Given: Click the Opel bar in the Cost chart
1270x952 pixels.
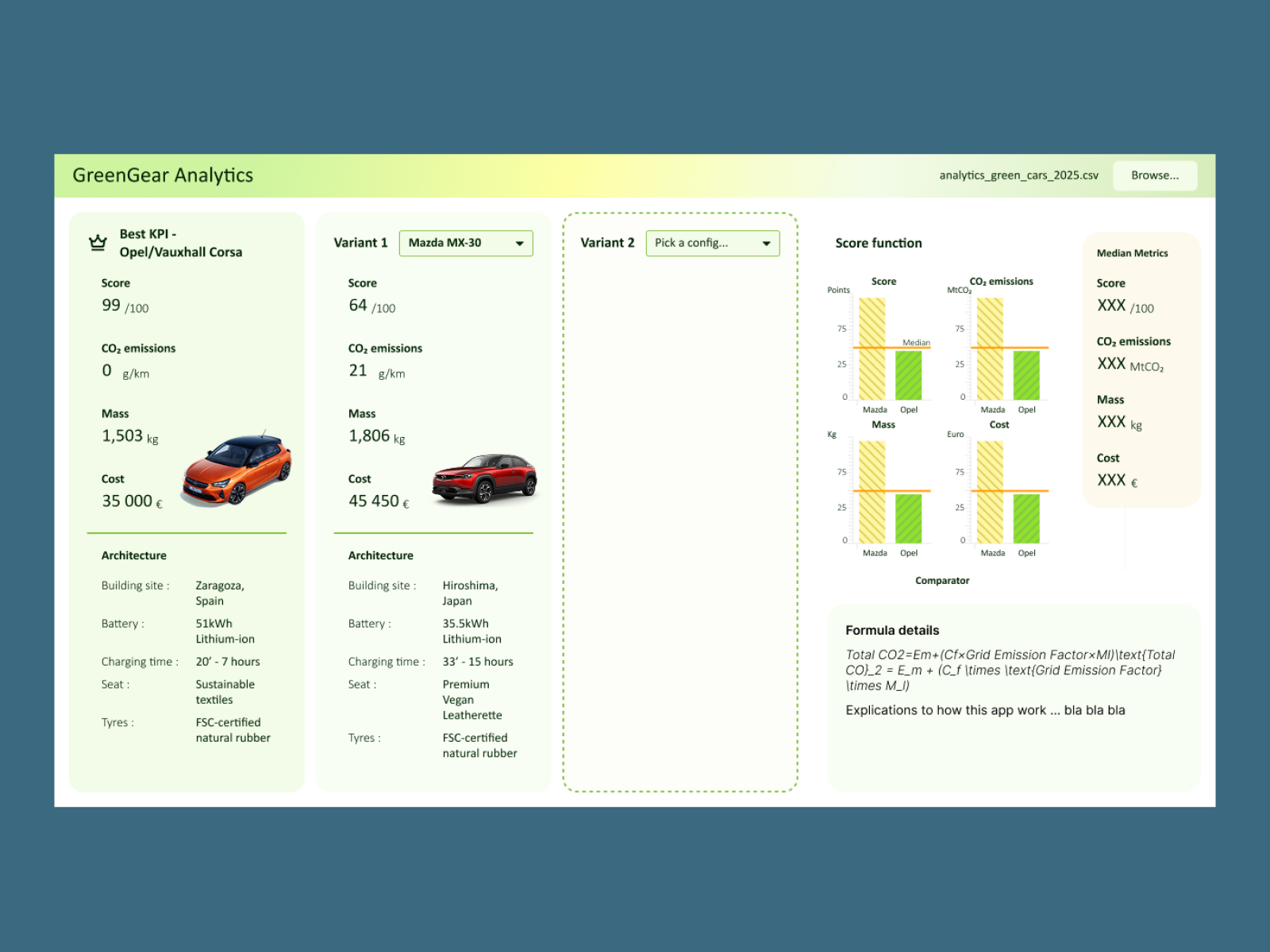Looking at the screenshot, I should (x=1026, y=519).
